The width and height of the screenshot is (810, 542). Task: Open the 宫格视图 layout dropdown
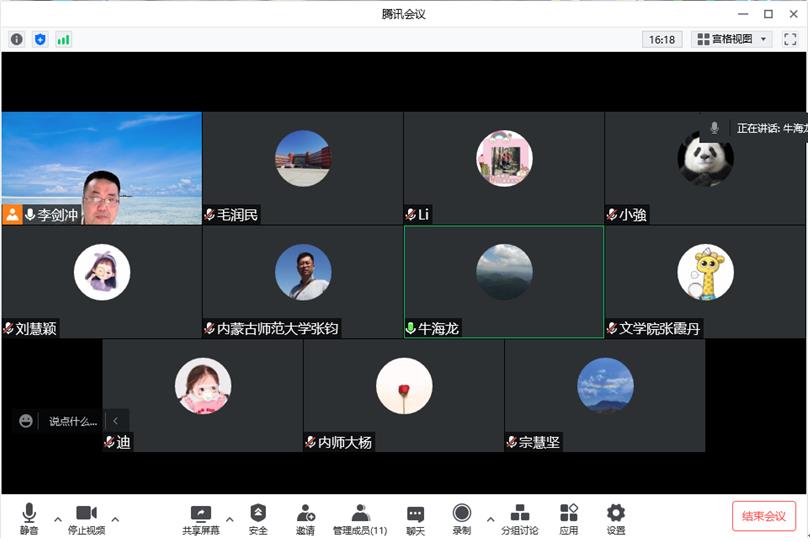pyautogui.click(x=733, y=39)
